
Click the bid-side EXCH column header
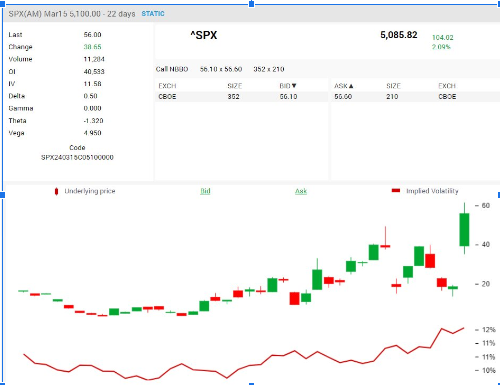[x=167, y=86]
